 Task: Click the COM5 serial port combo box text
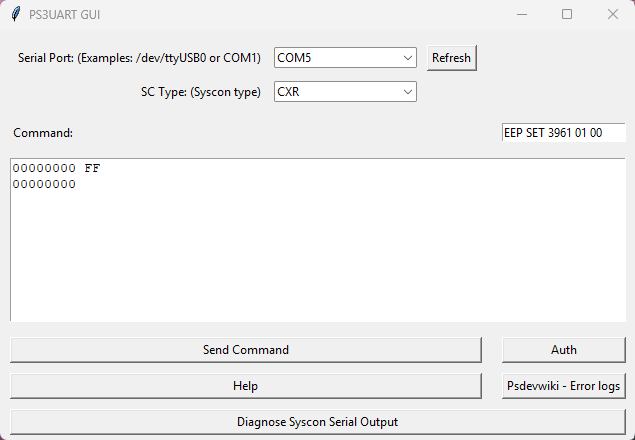(x=330, y=58)
